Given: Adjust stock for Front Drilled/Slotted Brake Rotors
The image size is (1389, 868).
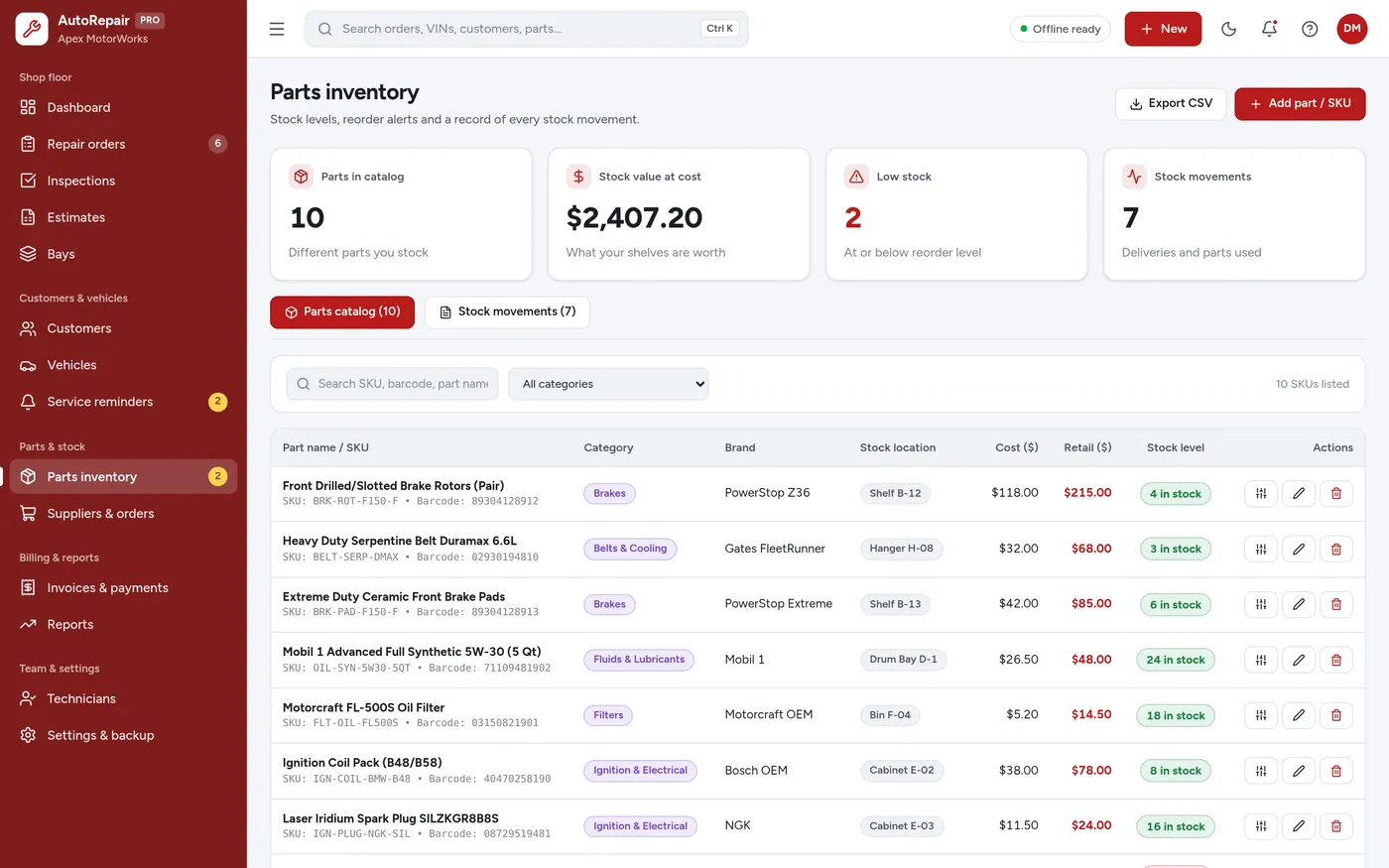Looking at the screenshot, I should tap(1261, 493).
